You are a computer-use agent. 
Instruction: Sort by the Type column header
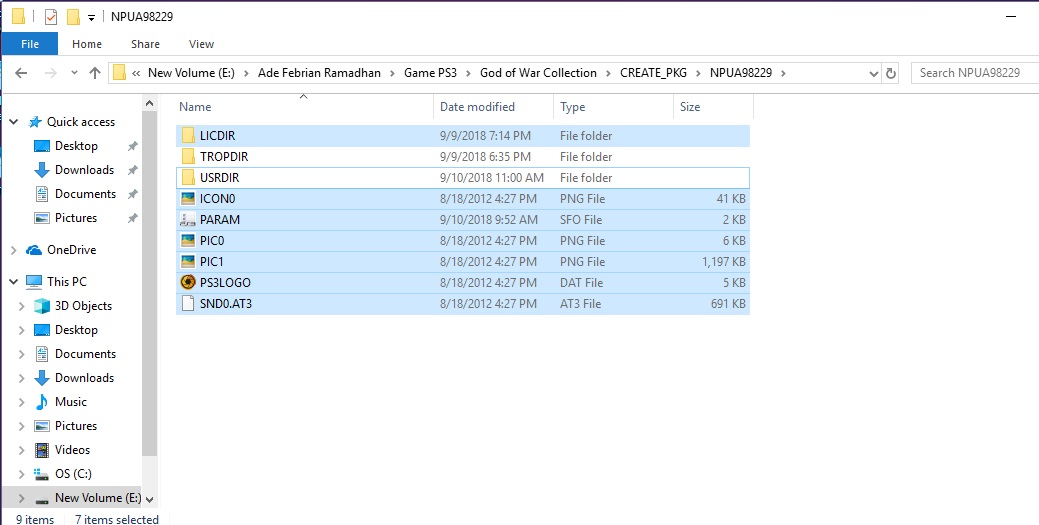coord(614,107)
